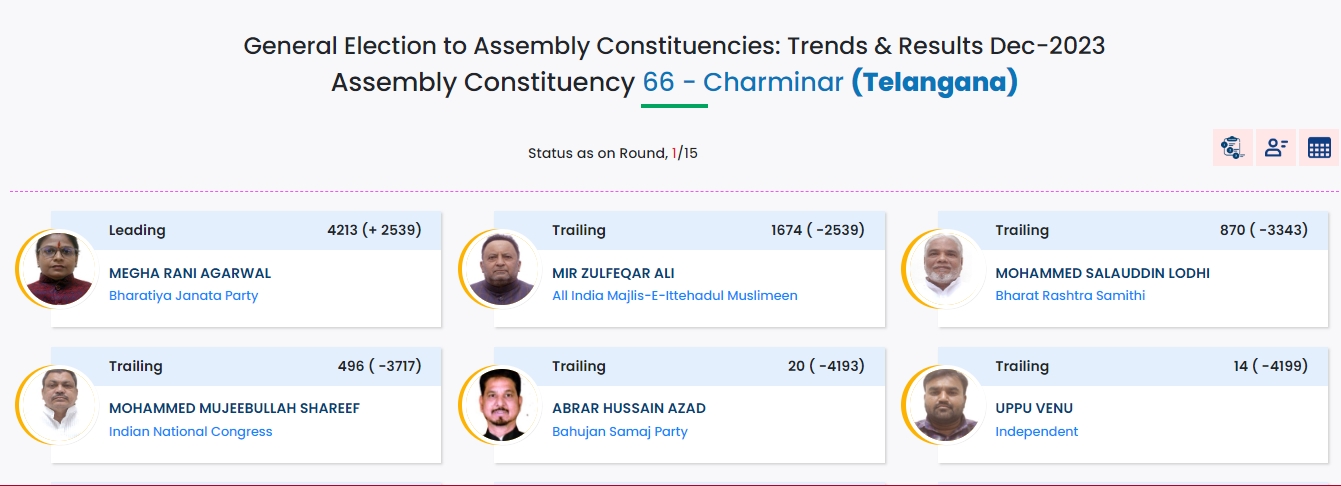The image size is (1341, 486).
Task: Select the All India Majlis-E-Ittehadul Muslimeen party text
Action: [x=674, y=296]
